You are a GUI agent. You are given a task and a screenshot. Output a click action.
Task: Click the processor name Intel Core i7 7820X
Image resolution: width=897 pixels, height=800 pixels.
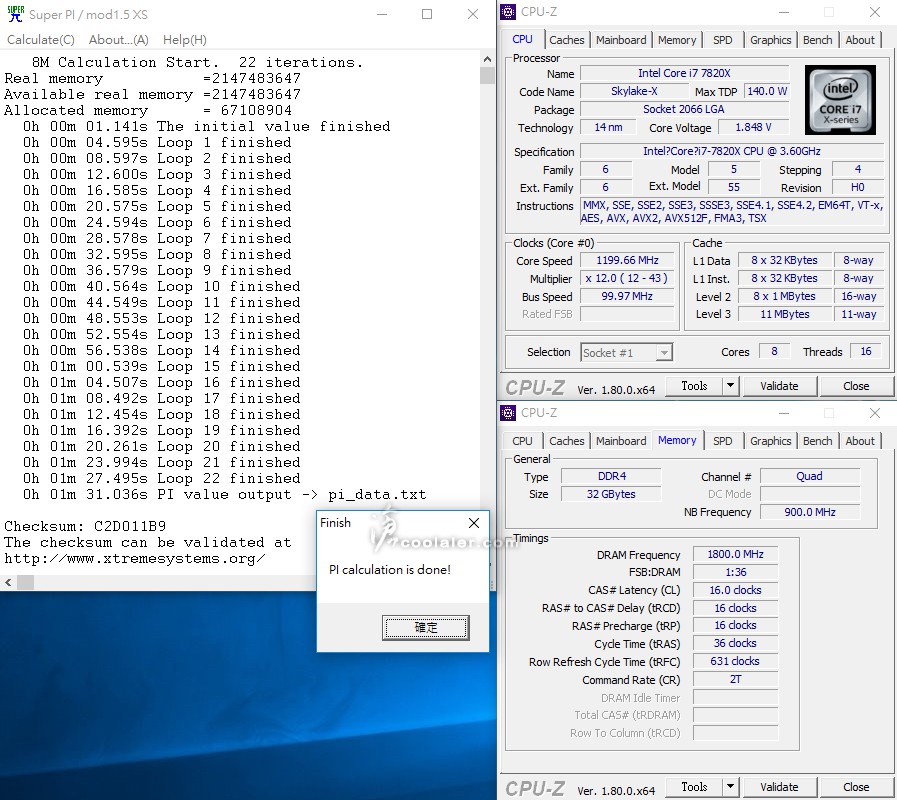pos(684,73)
